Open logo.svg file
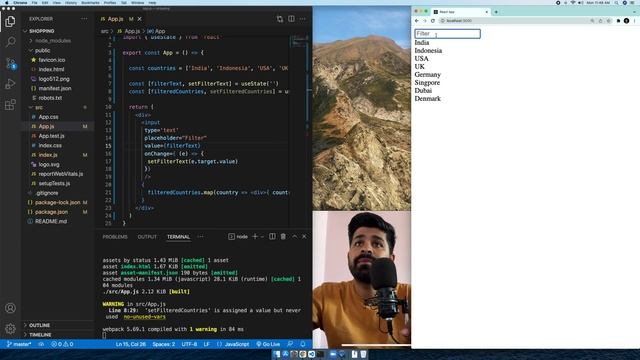640x360 pixels. point(49,164)
